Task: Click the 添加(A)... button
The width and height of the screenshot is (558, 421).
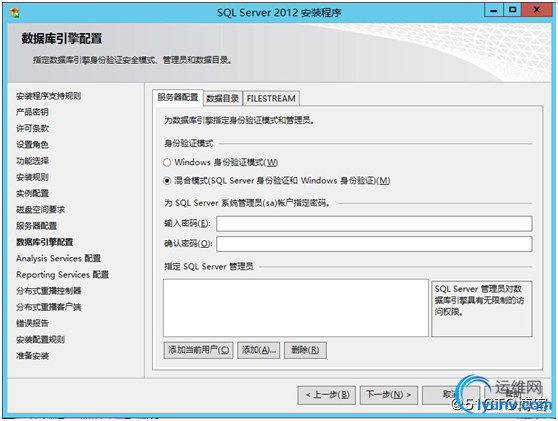Action: click(259, 350)
